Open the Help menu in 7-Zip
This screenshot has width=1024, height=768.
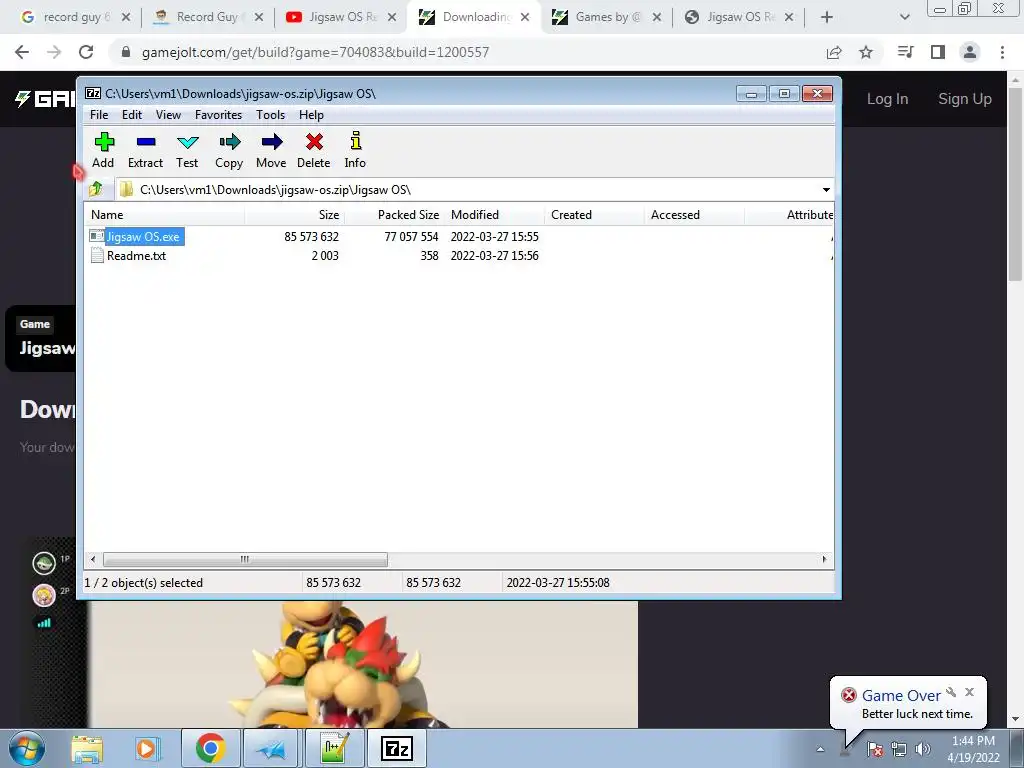point(312,115)
